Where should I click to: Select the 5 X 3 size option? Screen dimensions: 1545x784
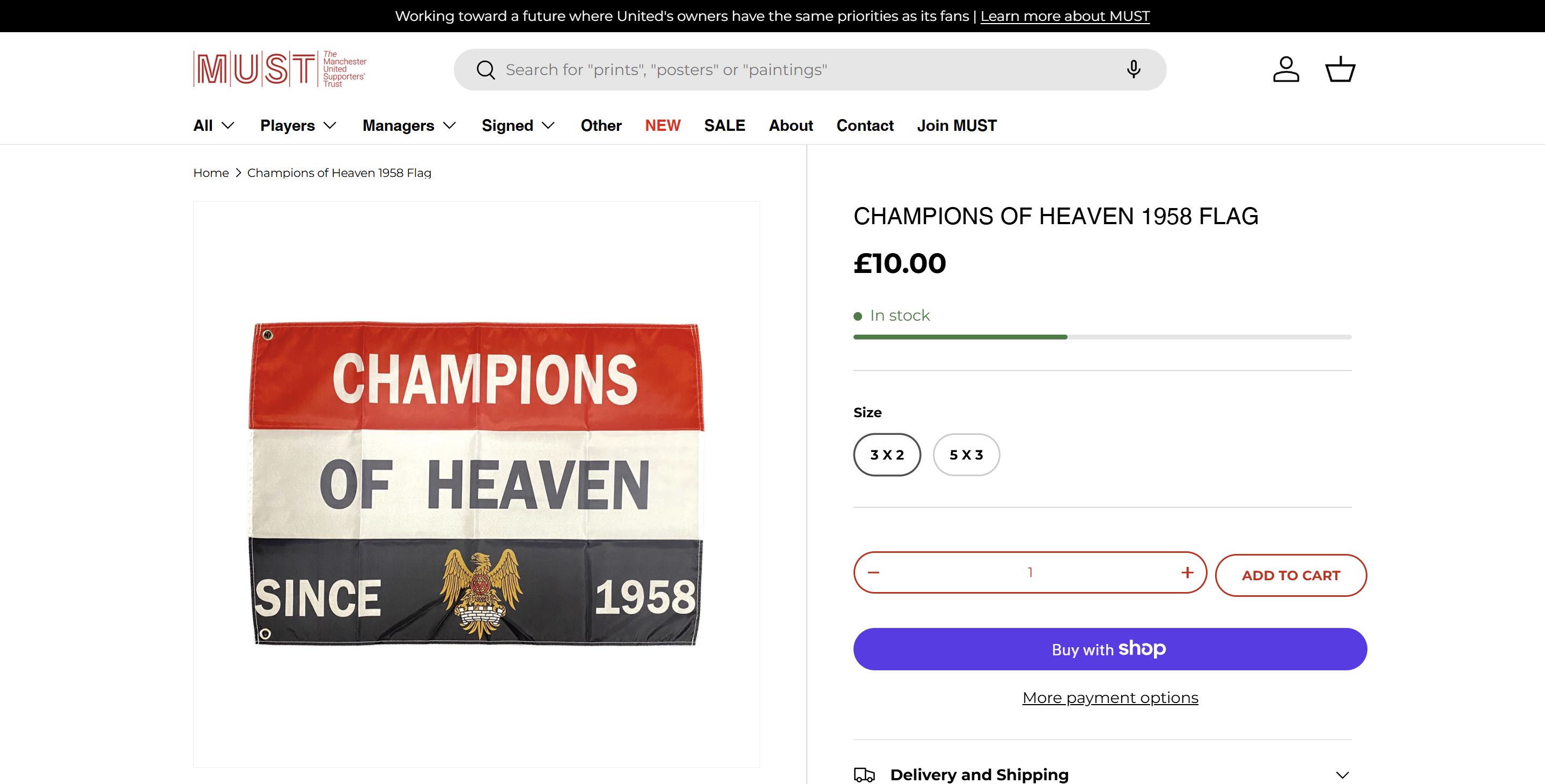966,455
